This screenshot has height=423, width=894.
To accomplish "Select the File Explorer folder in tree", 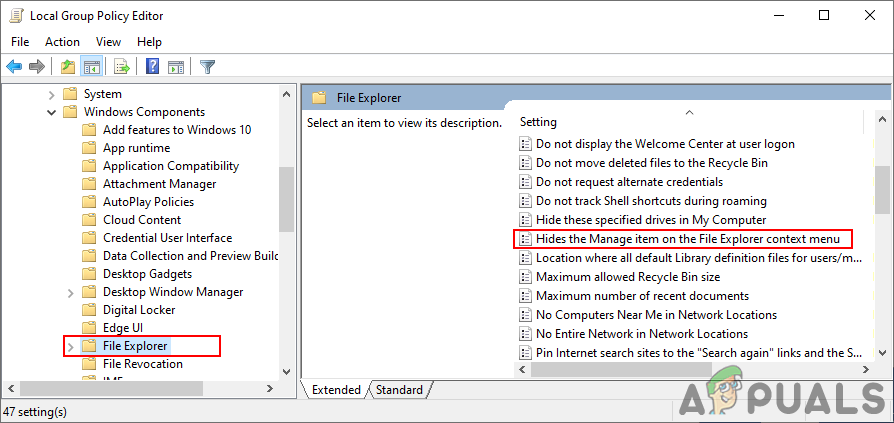I will point(135,345).
